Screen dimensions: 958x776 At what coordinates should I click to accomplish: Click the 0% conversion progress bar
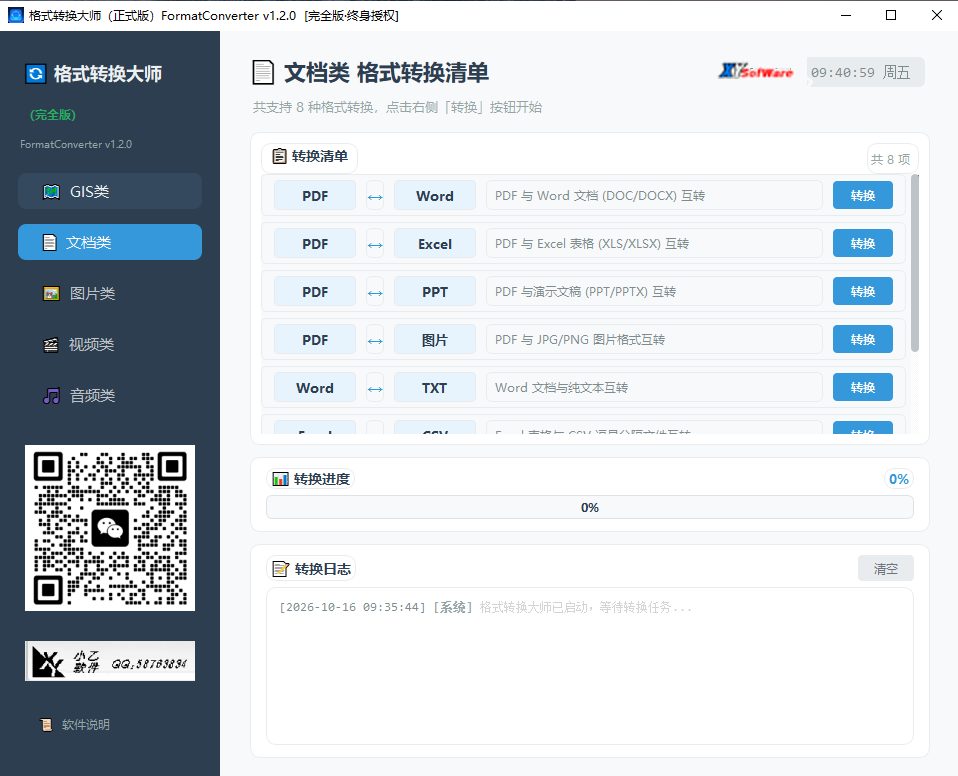(590, 507)
